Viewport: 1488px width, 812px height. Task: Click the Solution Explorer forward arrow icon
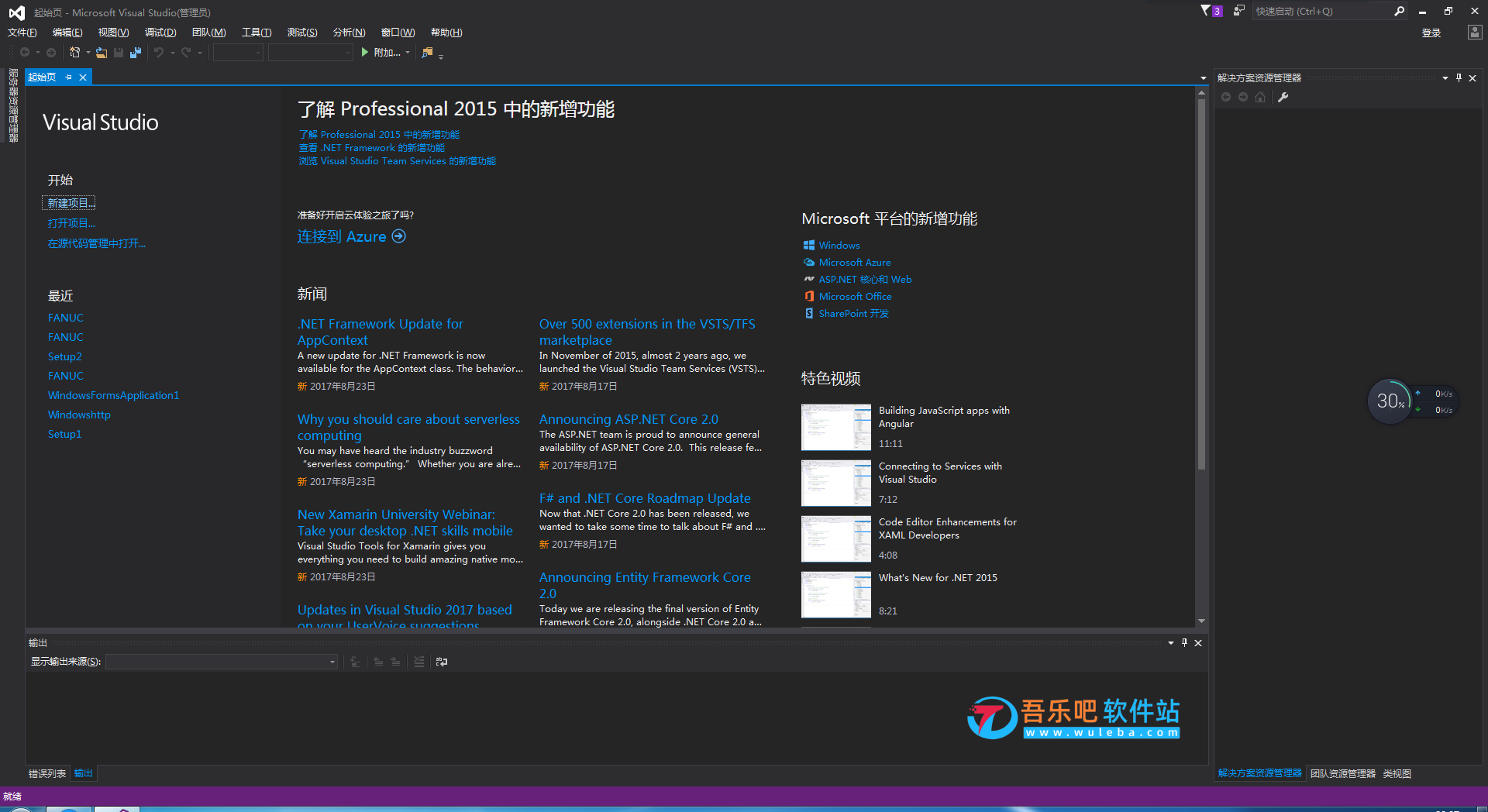[x=1243, y=97]
